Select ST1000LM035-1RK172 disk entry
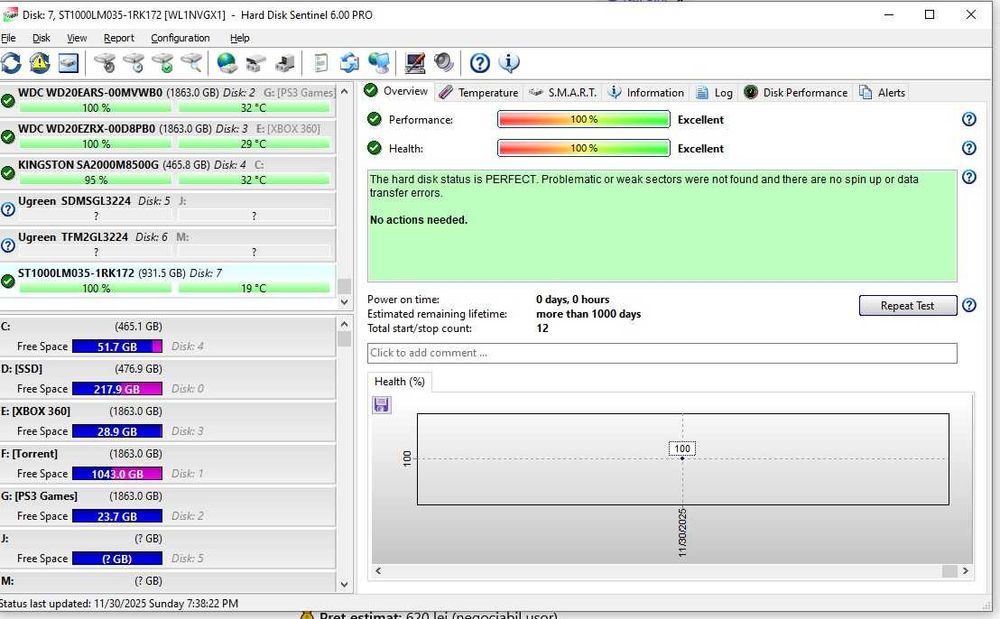This screenshot has height=619, width=1000. coord(168,280)
